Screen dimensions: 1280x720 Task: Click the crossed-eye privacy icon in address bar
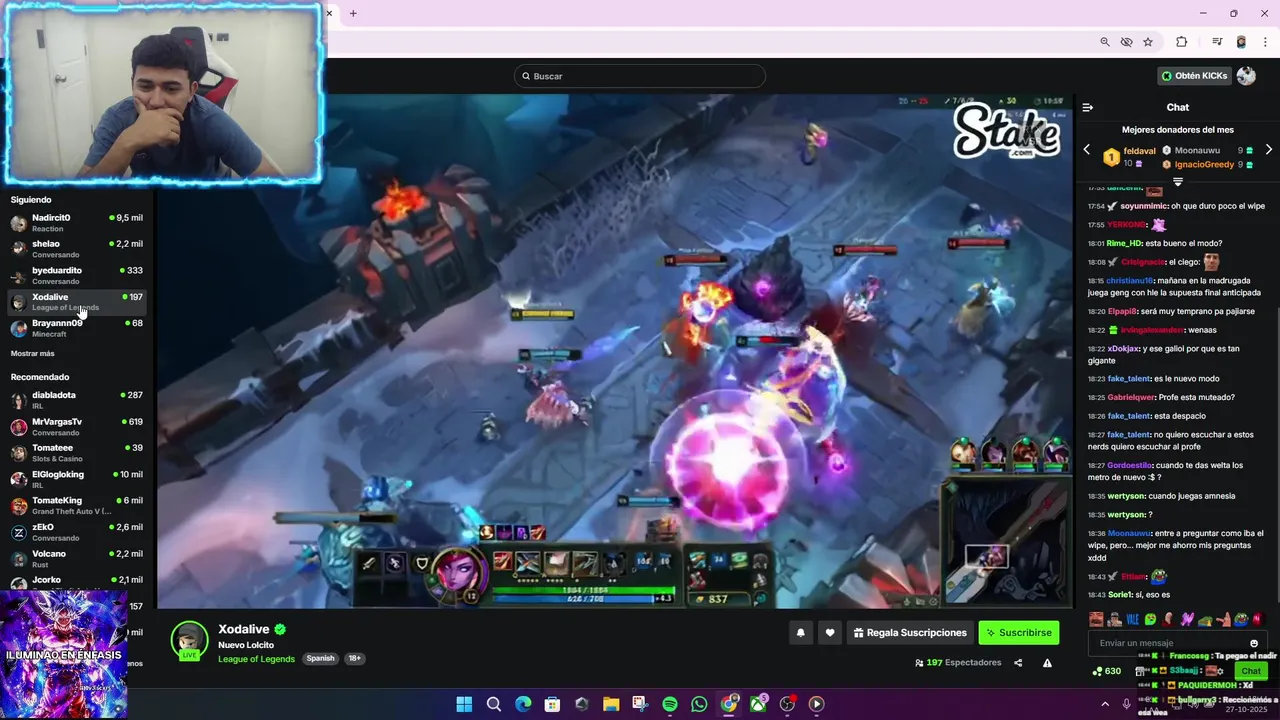[x=1126, y=42]
